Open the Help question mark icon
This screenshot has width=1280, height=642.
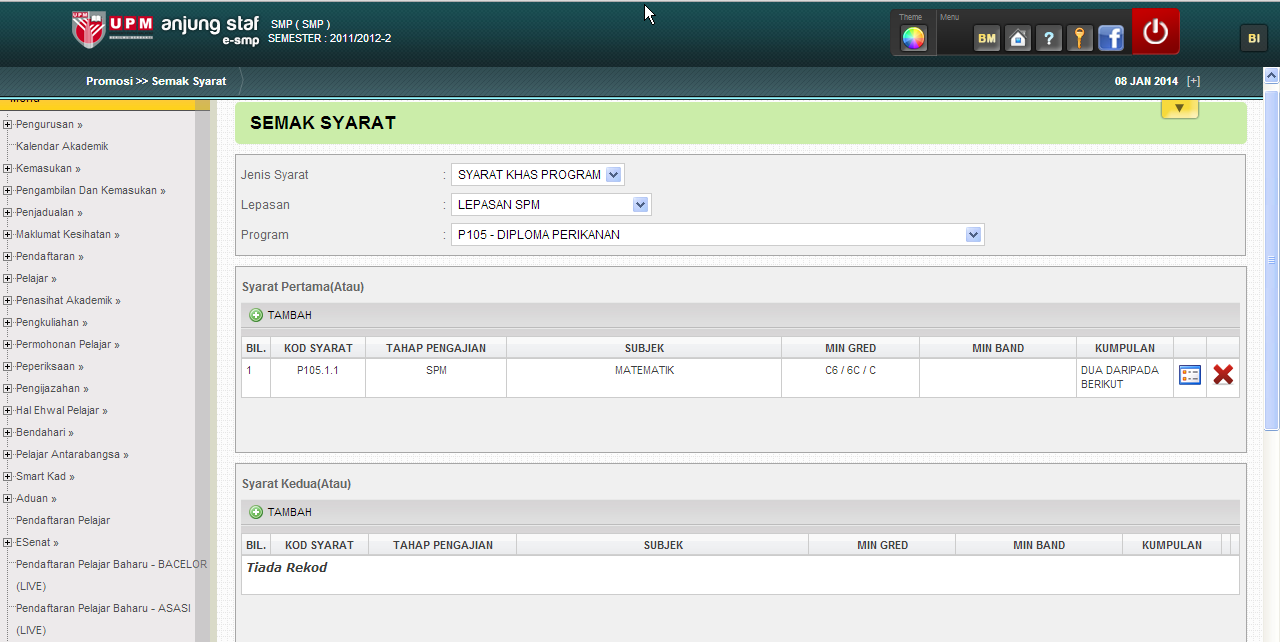1049,39
